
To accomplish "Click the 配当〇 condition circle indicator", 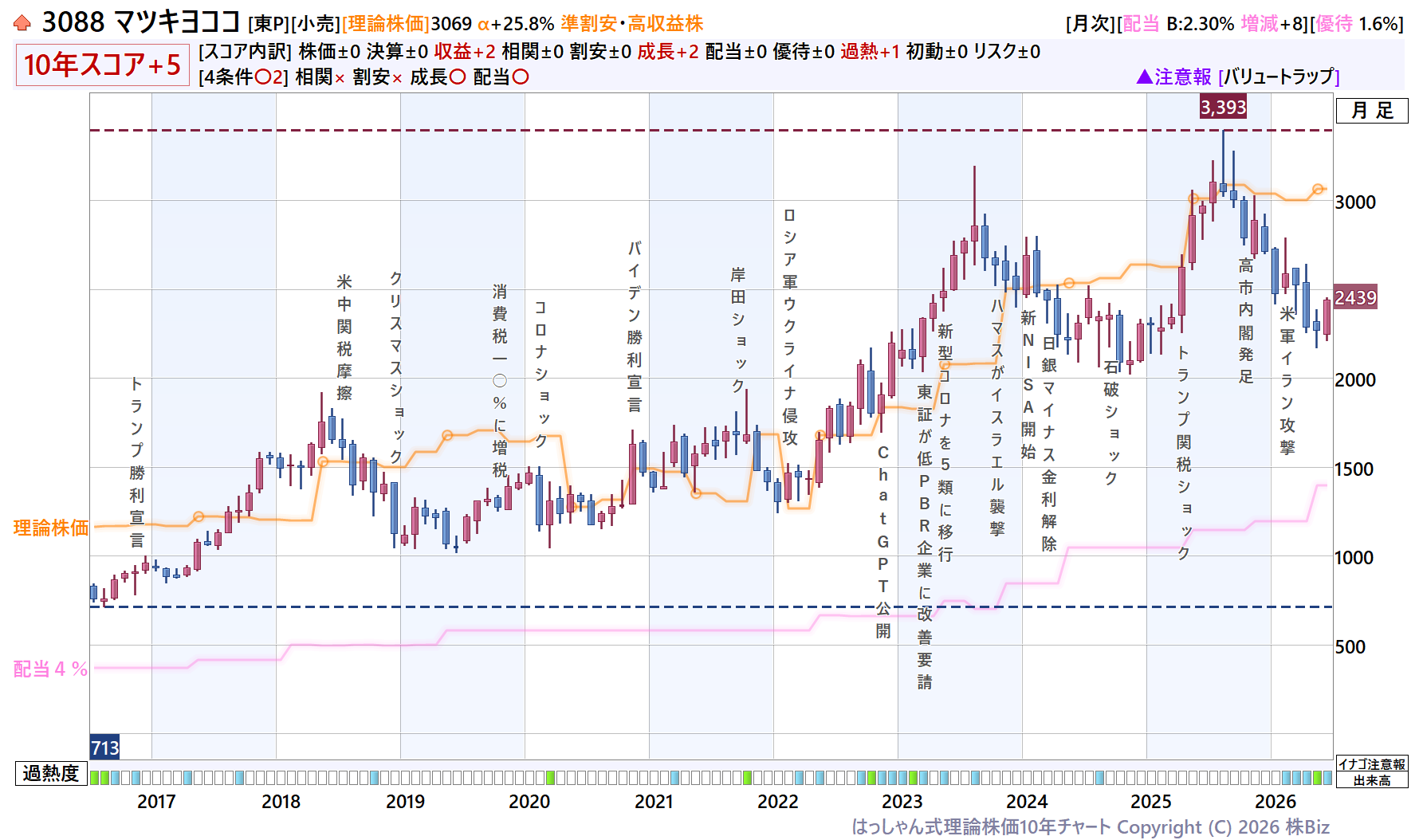I will (520, 77).
